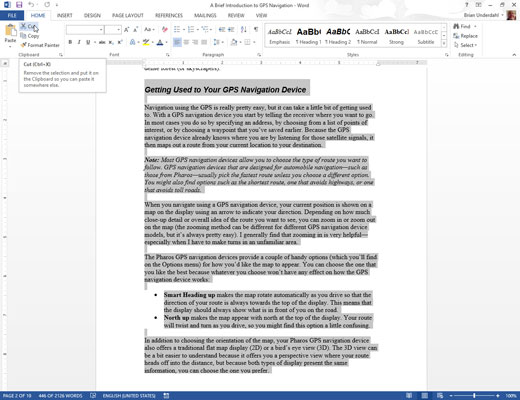Center the selected text
520x400 pixels.
point(186,42)
